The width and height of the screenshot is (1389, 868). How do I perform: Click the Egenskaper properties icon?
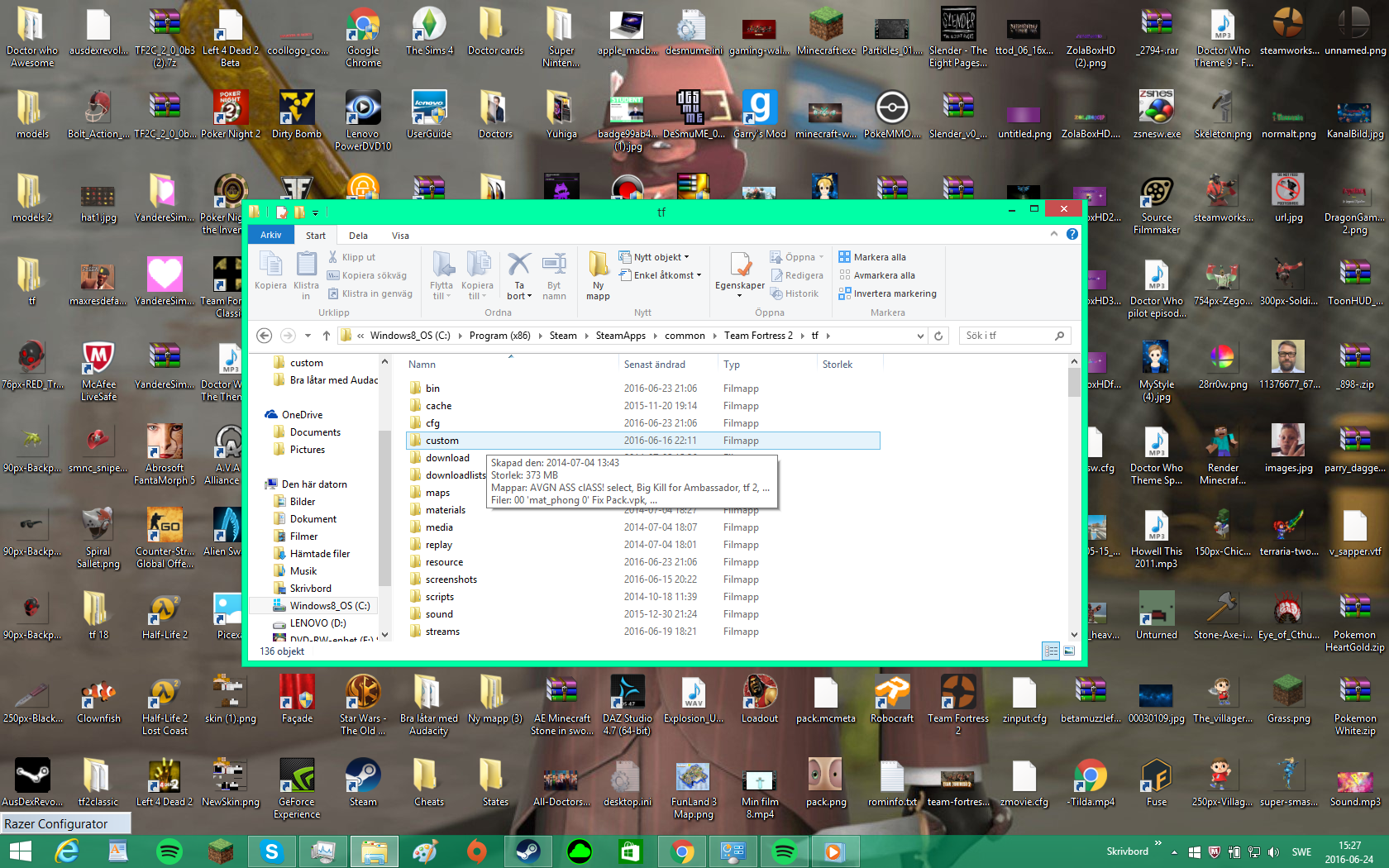pos(740,265)
